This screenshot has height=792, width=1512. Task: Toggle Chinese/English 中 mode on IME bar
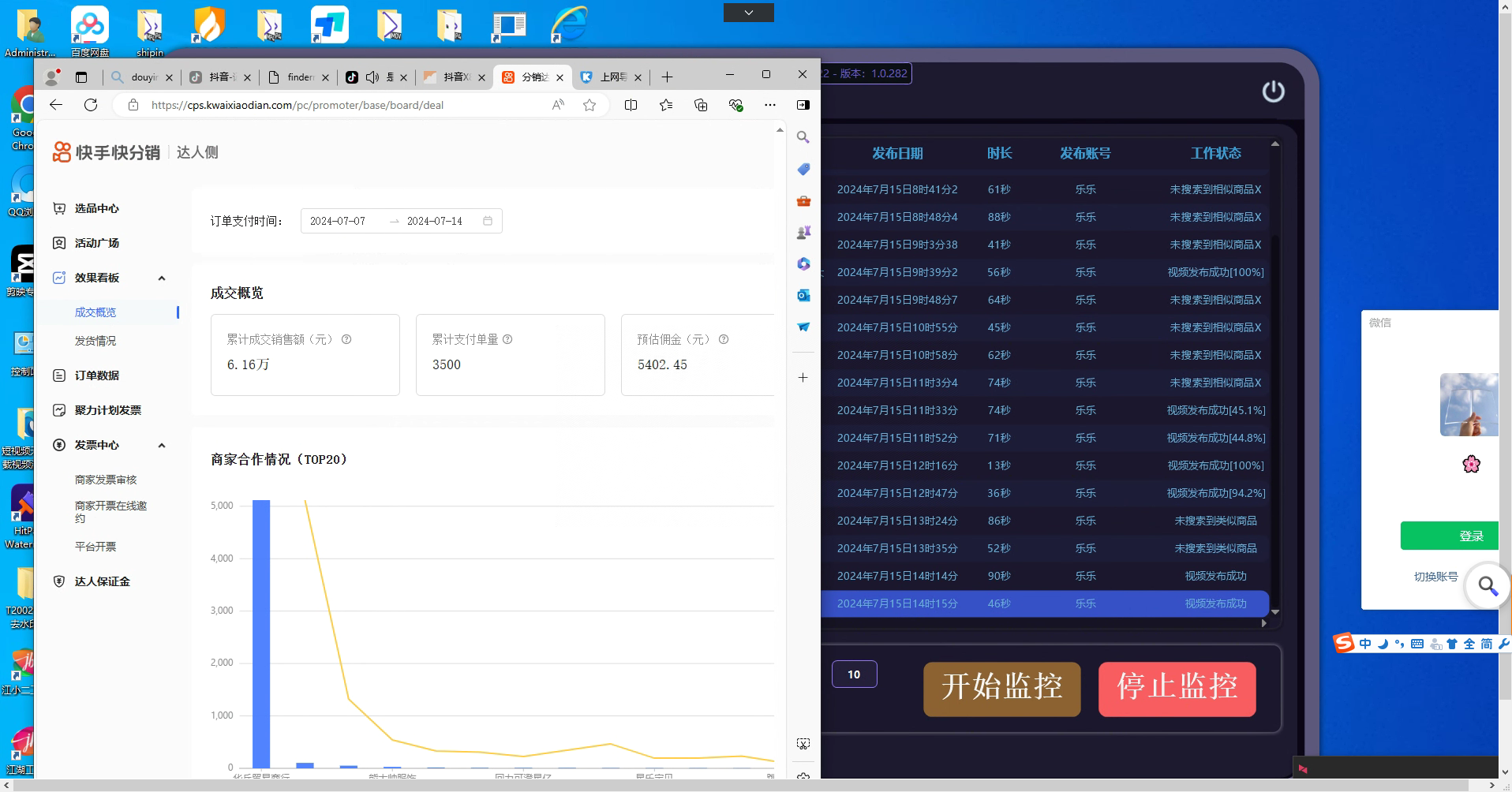tap(1365, 644)
